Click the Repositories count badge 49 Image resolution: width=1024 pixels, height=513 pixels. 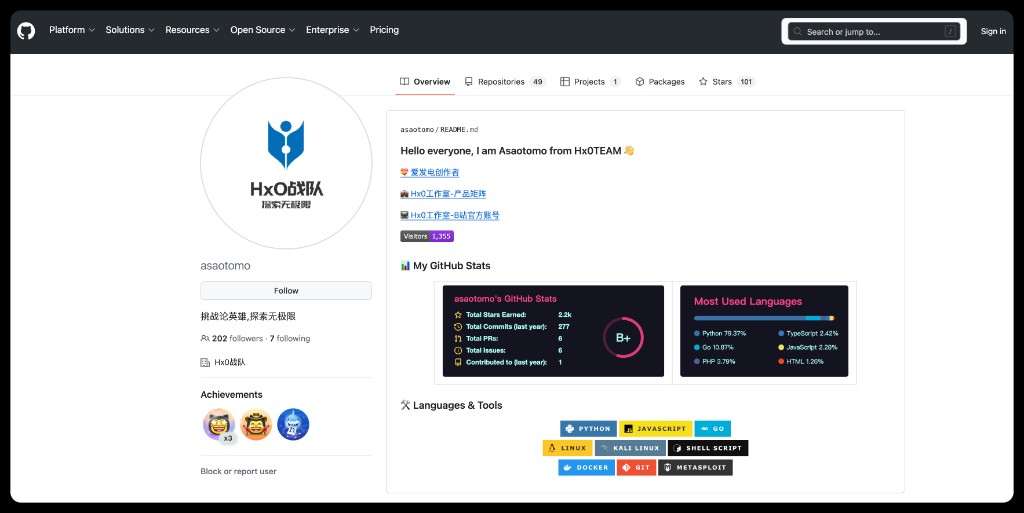(537, 82)
